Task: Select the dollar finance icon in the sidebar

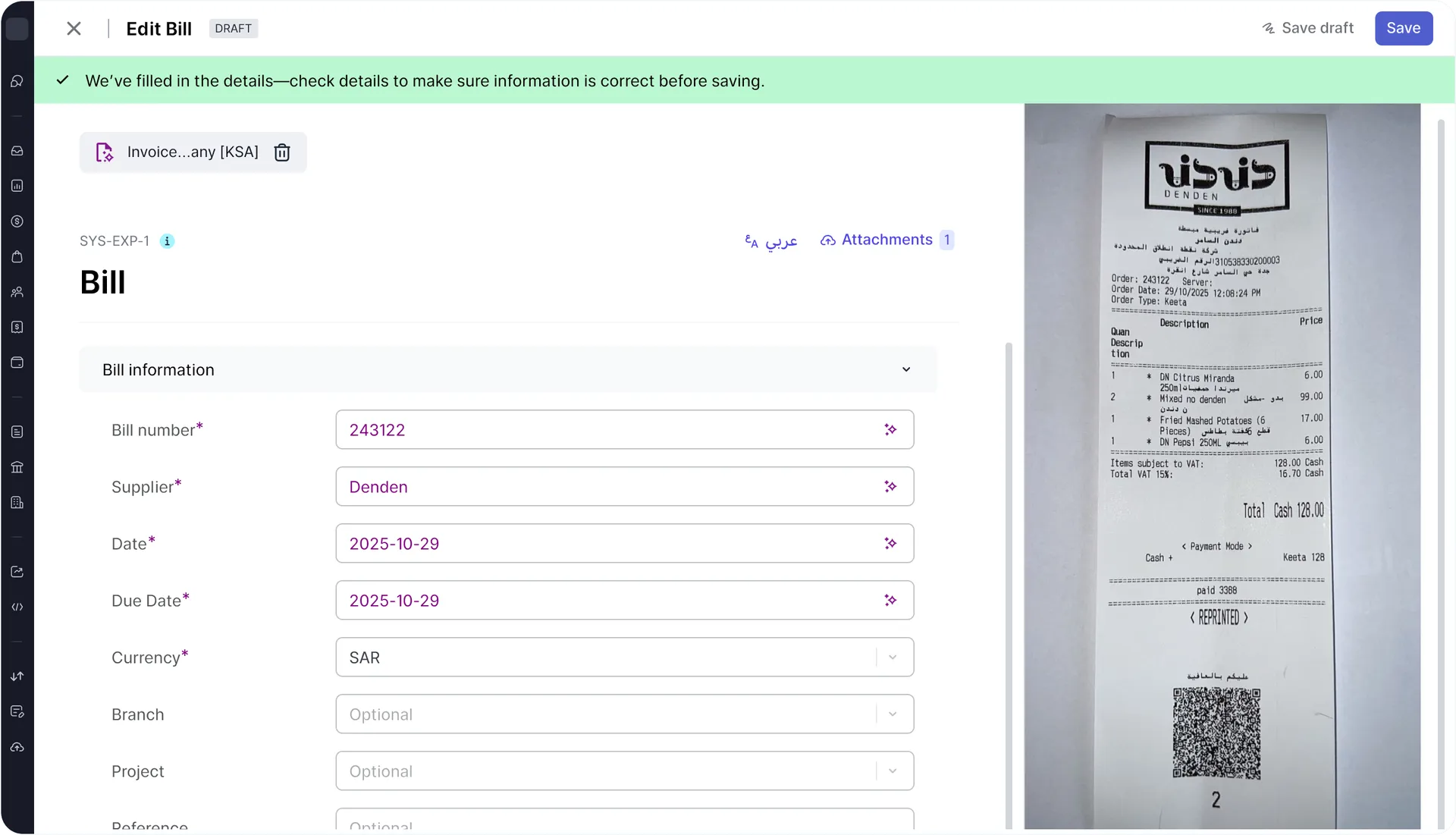Action: coord(17,221)
